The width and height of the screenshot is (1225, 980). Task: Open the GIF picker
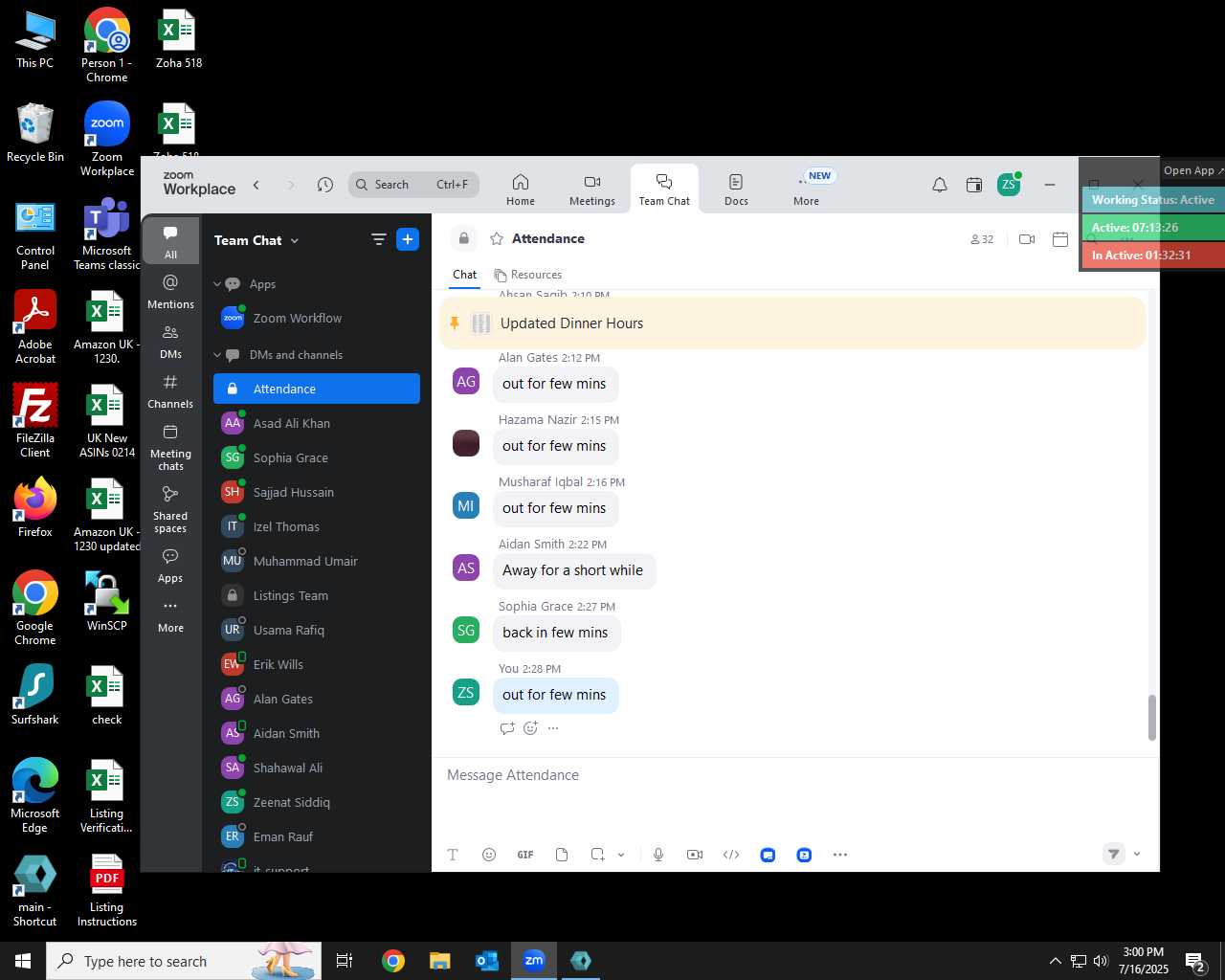525,855
